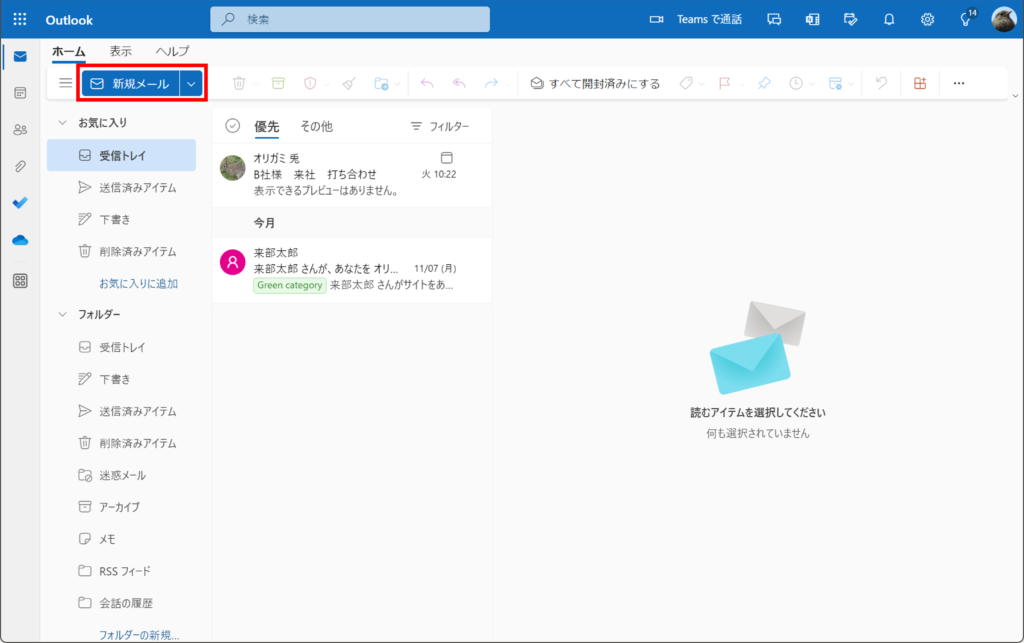Open the notifications bell
Image resolution: width=1024 pixels, height=643 pixels.
(889, 19)
